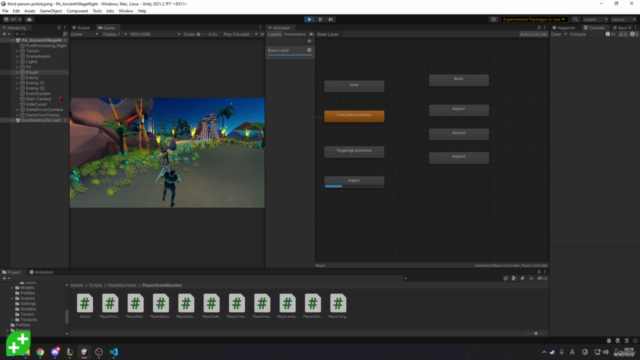Select the Attack3 state node
Image resolution: width=640 pixels, height=360 pixels.
pyautogui.click(x=459, y=158)
